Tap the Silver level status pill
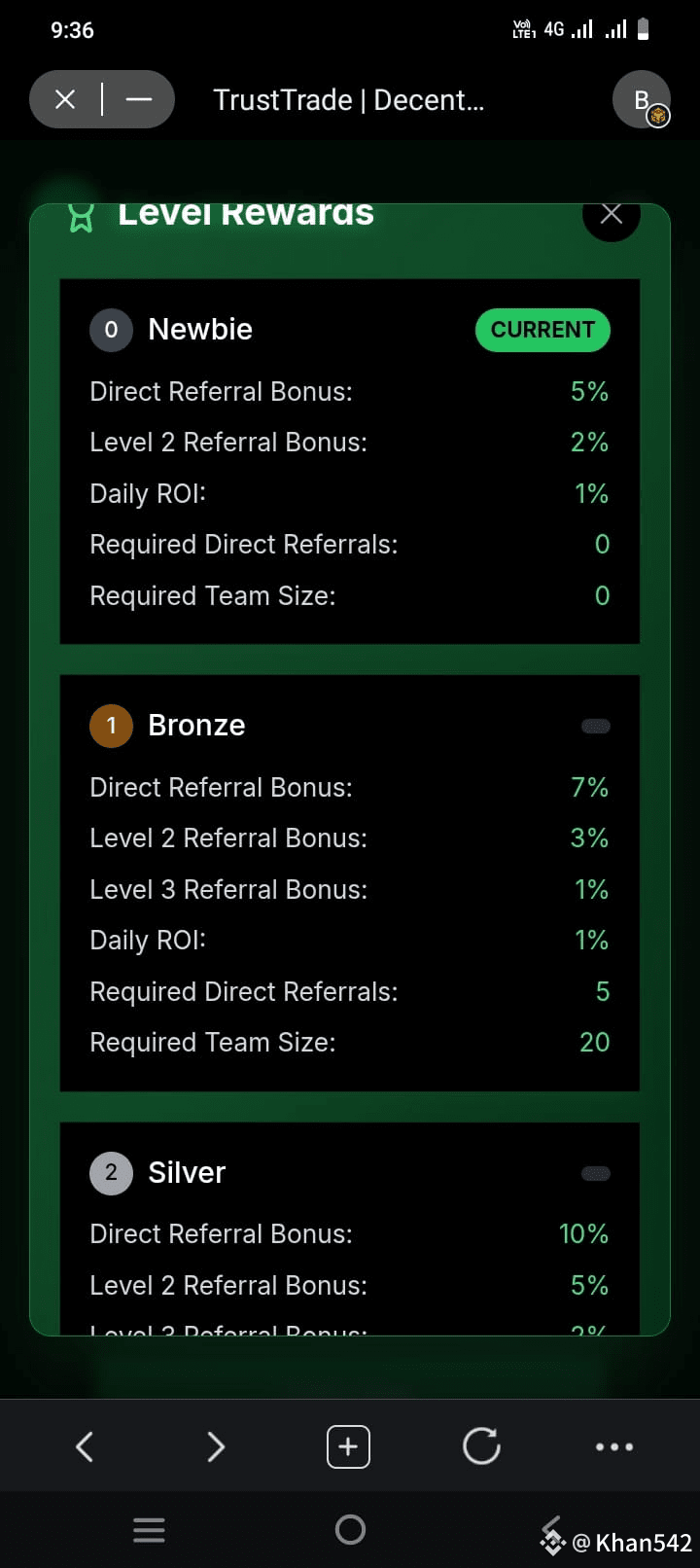 [x=596, y=1173]
